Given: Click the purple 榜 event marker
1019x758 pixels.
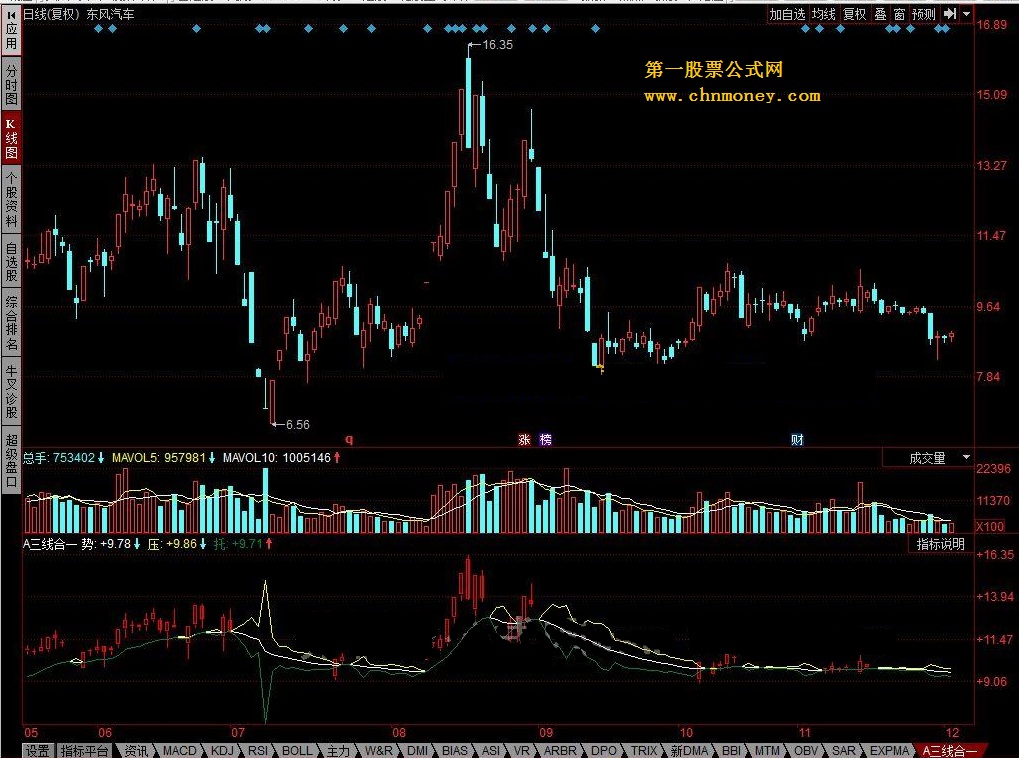Looking at the screenshot, I should click(x=546, y=439).
